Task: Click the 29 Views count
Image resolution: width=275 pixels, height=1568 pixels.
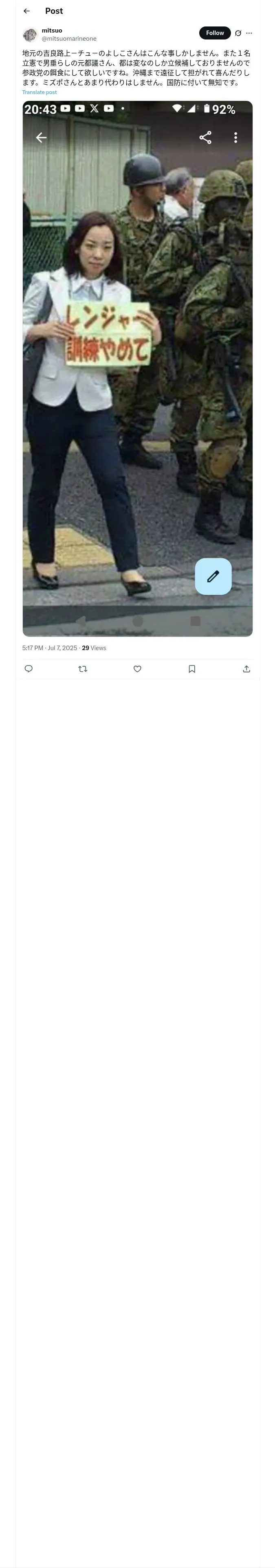Action: pyautogui.click(x=94, y=648)
